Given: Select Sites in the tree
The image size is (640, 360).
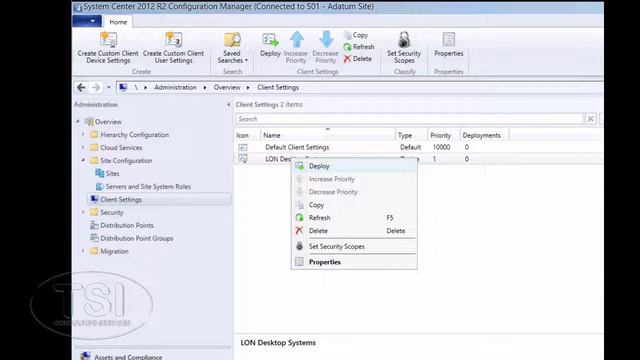Looking at the screenshot, I should [107, 173].
